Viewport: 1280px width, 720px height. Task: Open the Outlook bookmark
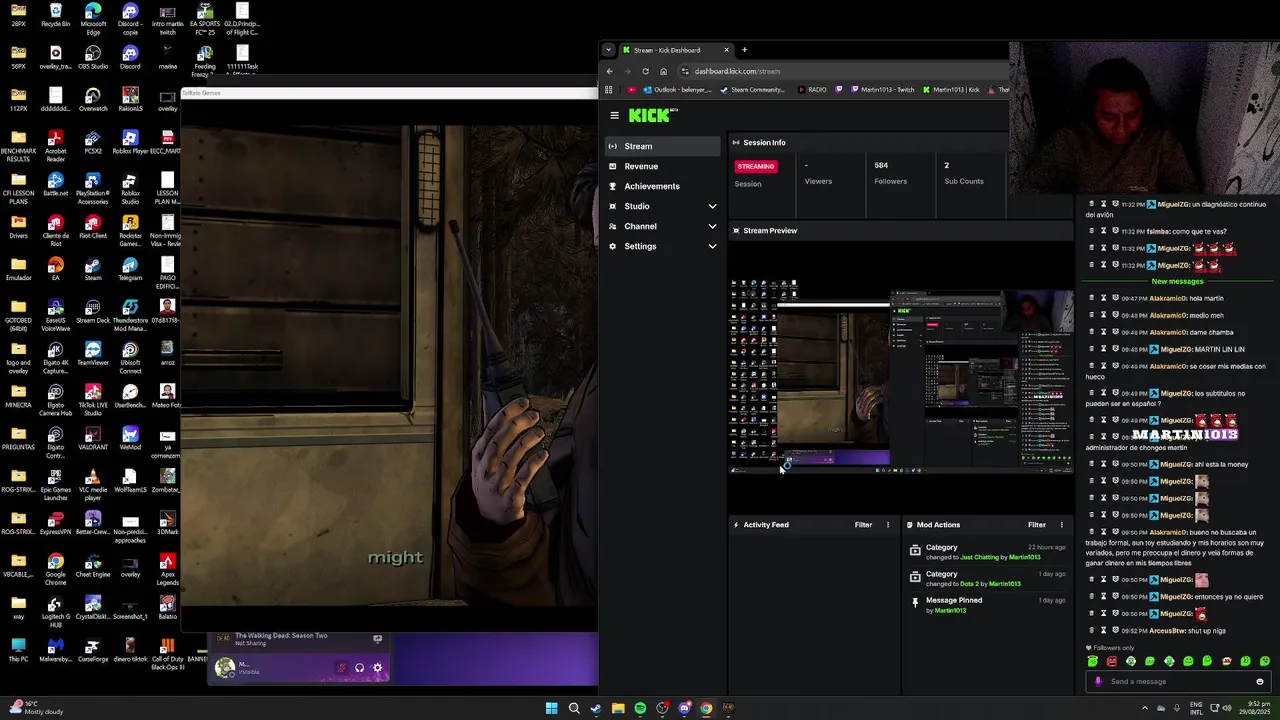(x=678, y=90)
